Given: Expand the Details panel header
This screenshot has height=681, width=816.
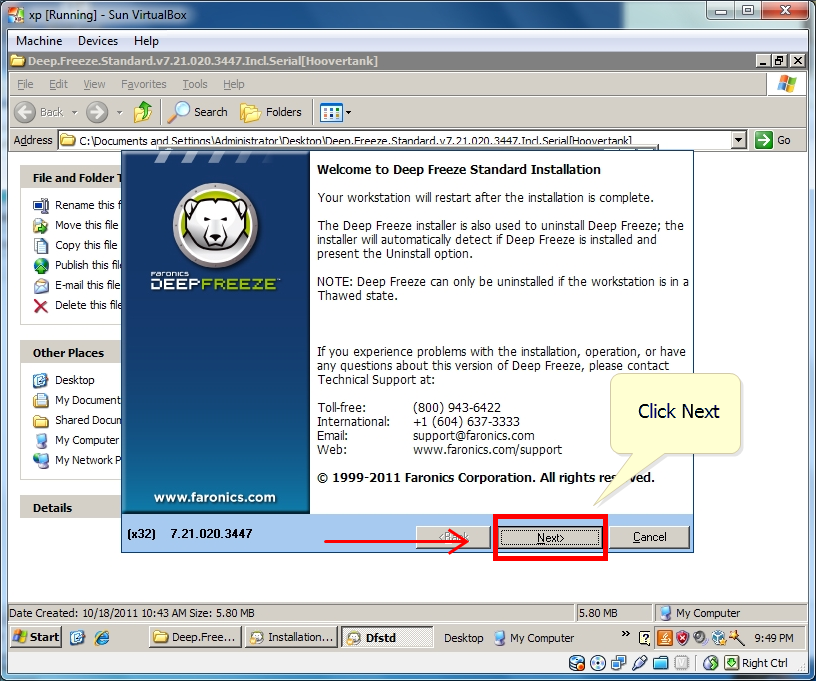Looking at the screenshot, I should click(x=71, y=508).
